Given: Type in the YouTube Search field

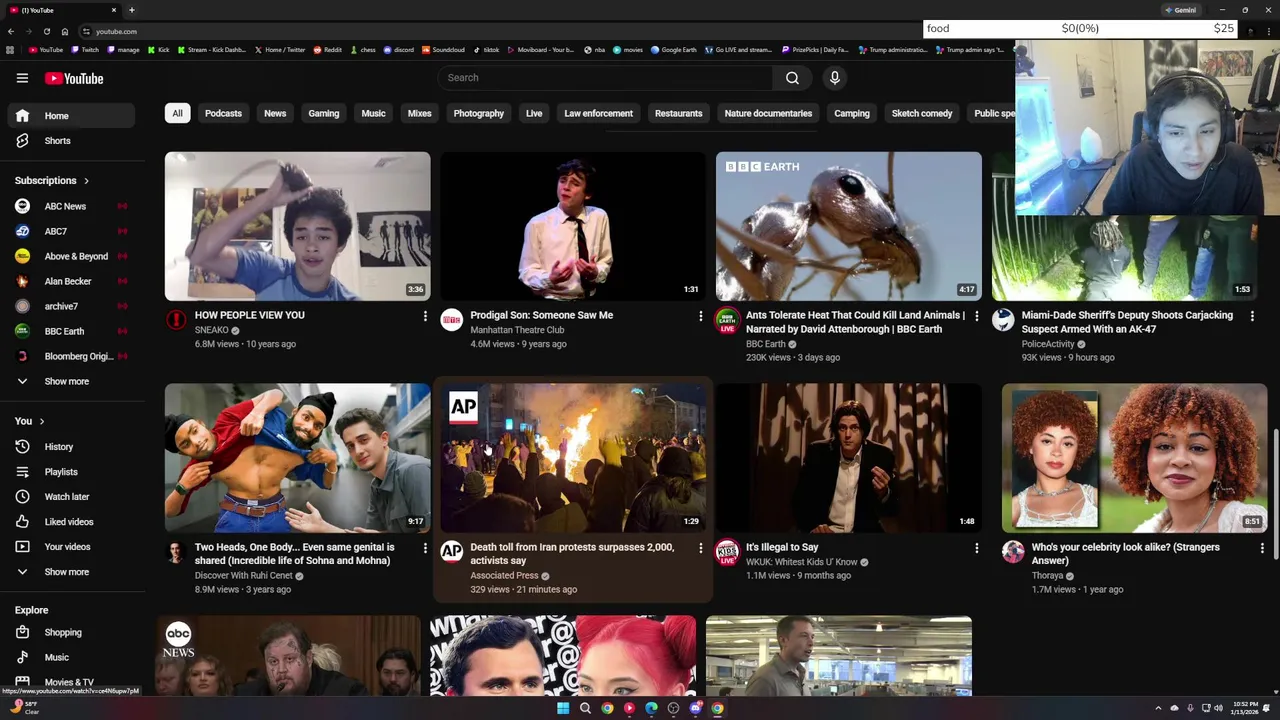Looking at the screenshot, I should (605, 78).
